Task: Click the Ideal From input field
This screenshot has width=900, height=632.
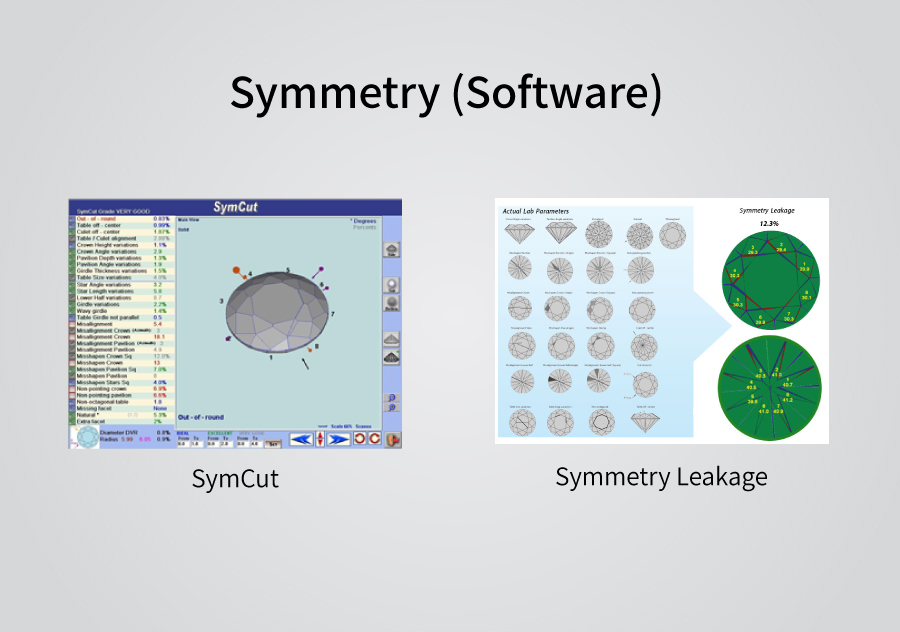Action: click(x=183, y=443)
